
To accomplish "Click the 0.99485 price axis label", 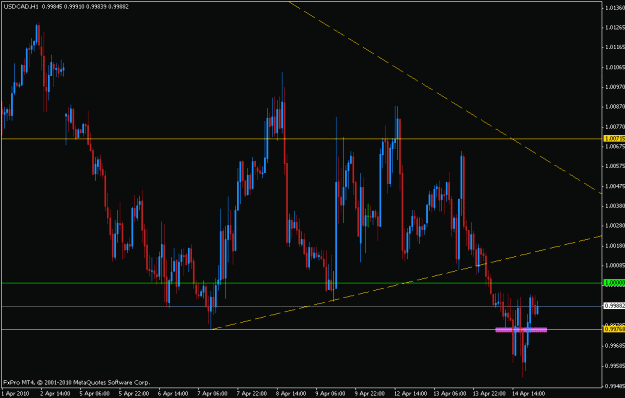I will pyautogui.click(x=615, y=386).
